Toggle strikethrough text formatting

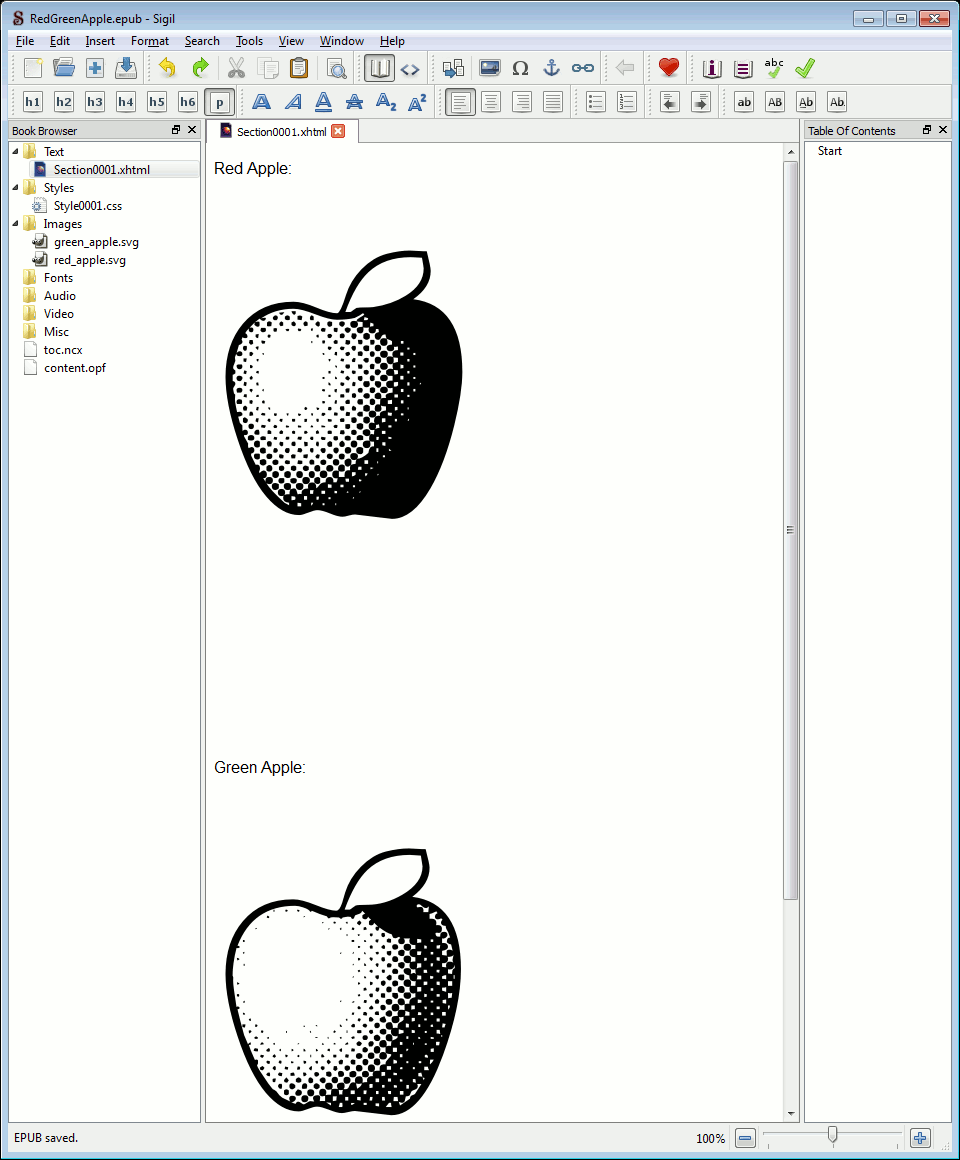point(354,102)
